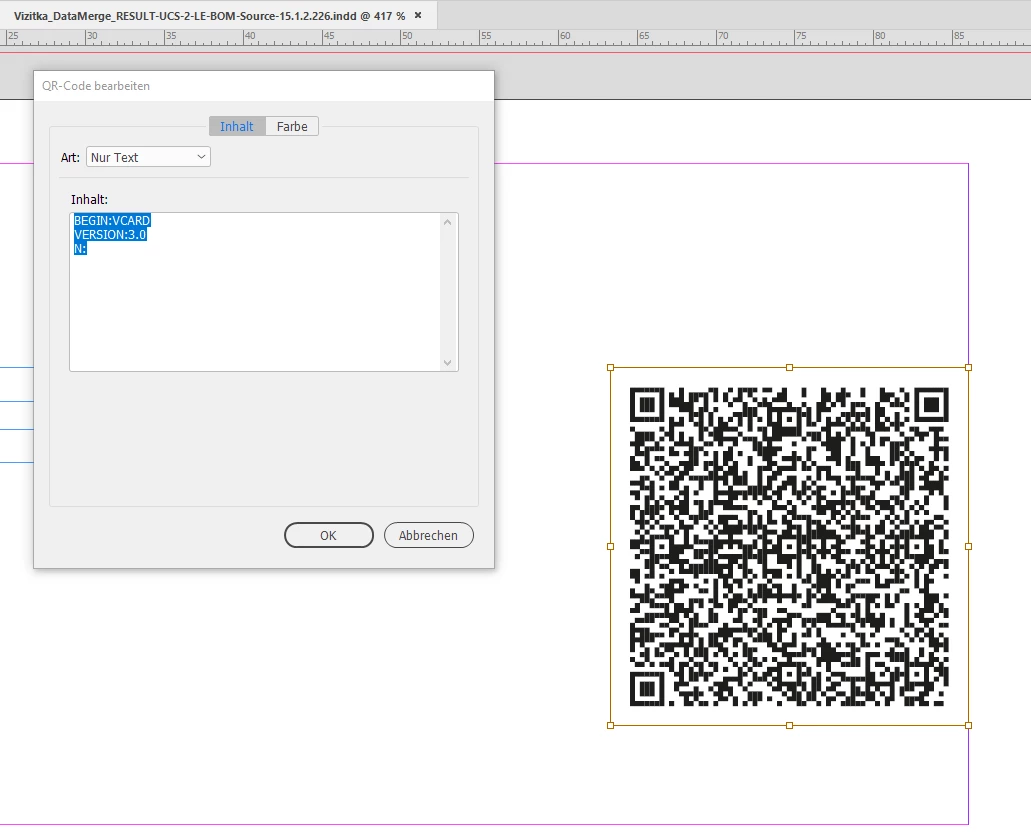The image size is (1031, 838).
Task: Close the Vizitka_DataMerge document tab
Action: pyautogui.click(x=418, y=15)
